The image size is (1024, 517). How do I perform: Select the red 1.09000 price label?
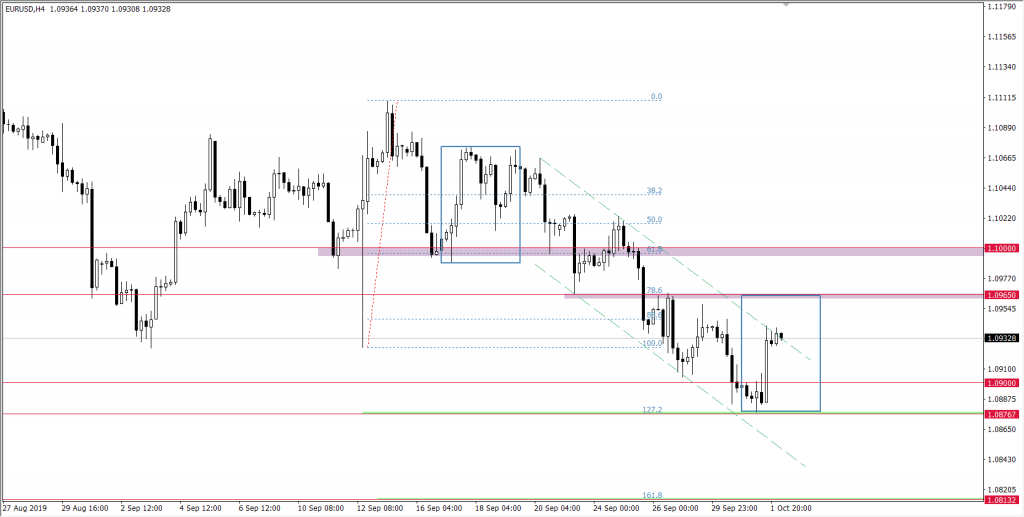point(1001,383)
